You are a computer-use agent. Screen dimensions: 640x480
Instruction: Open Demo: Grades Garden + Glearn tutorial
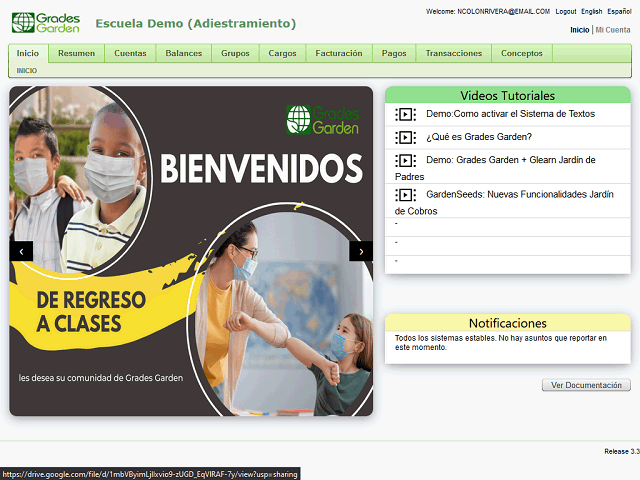click(495, 168)
